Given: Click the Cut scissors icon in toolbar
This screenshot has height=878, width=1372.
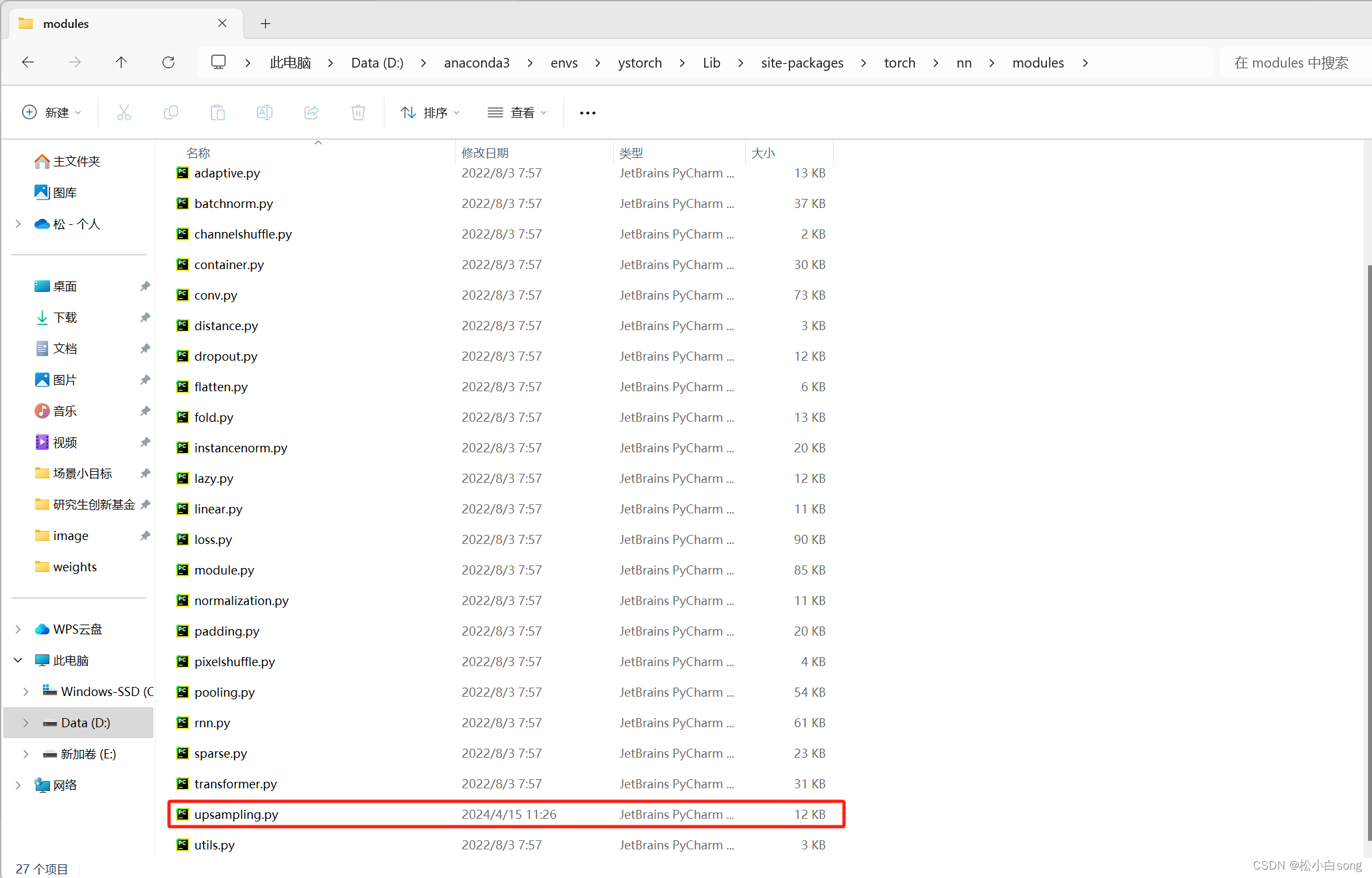Looking at the screenshot, I should [x=124, y=112].
